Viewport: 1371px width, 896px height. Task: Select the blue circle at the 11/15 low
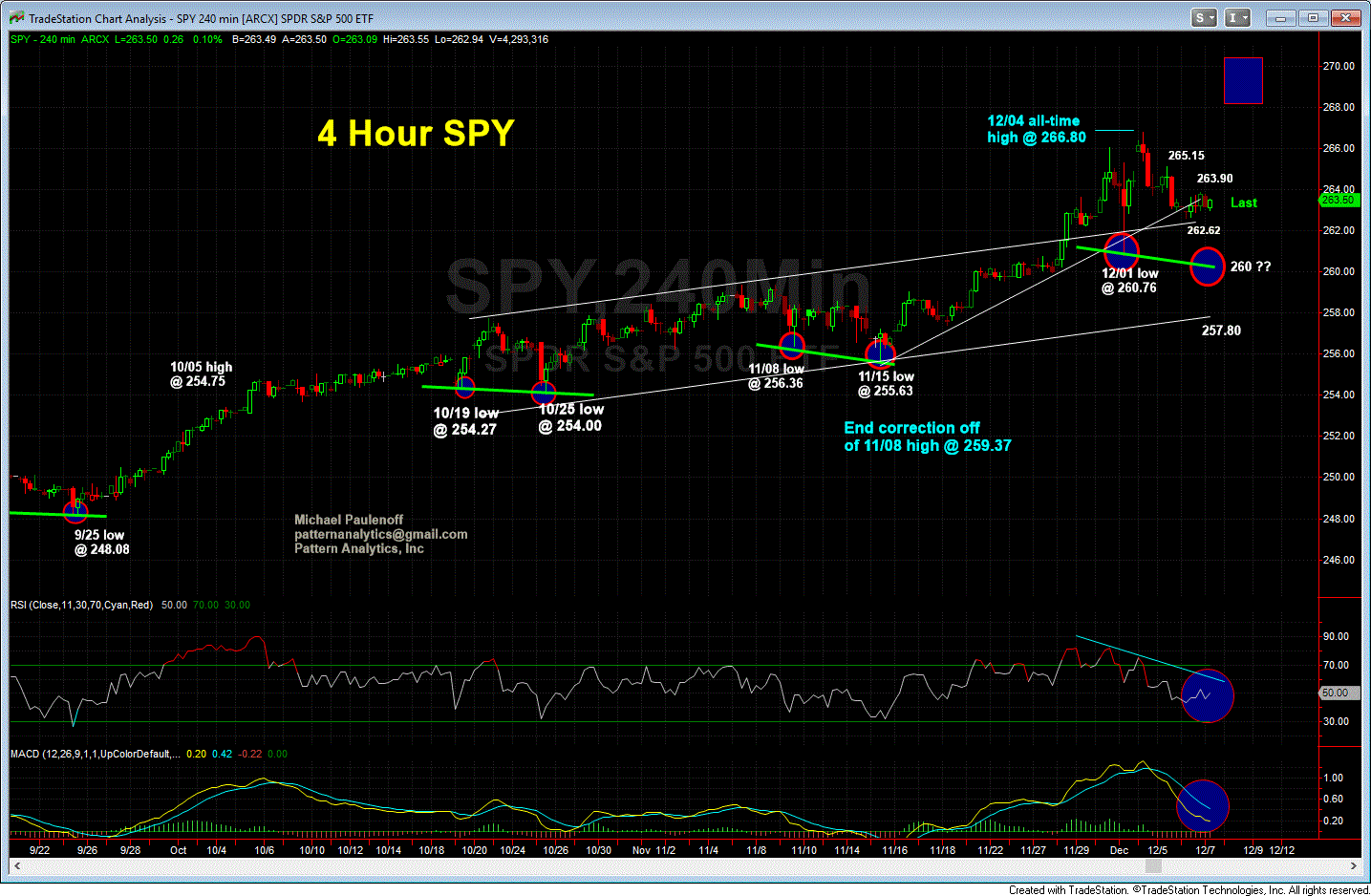[881, 354]
